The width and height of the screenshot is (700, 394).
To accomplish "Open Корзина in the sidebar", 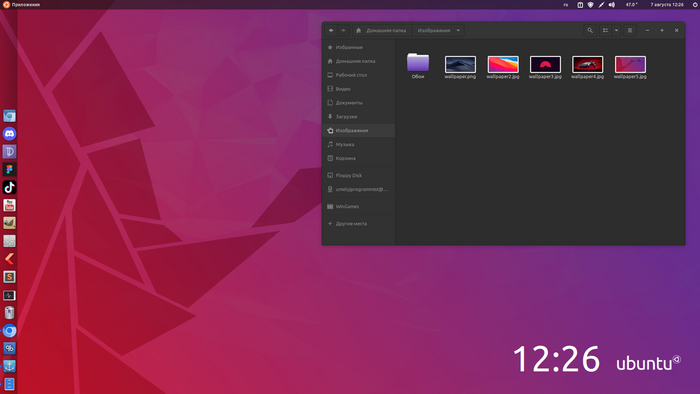I will pos(358,158).
